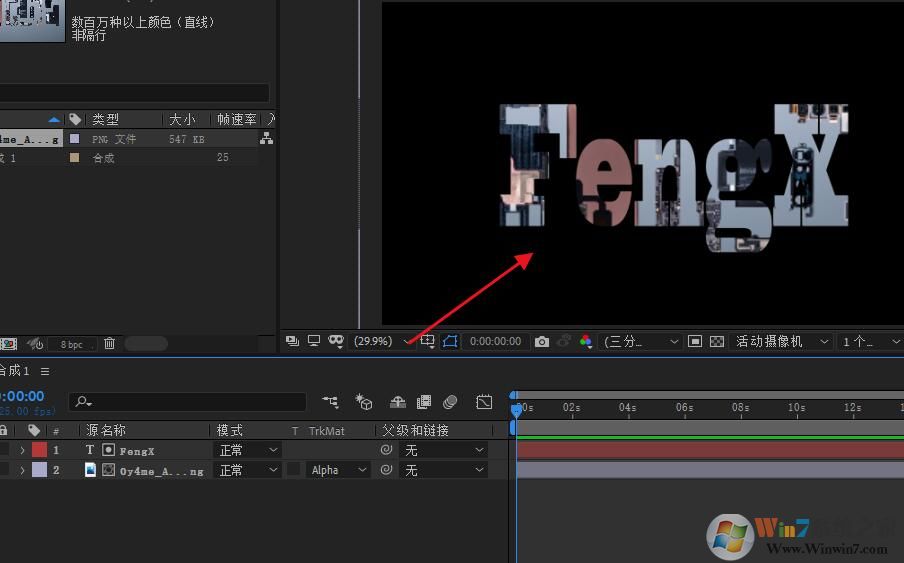Screen dimensions: 904x563
Task: Open the composition mini-flowchart icon in timeline
Action: click(x=330, y=402)
